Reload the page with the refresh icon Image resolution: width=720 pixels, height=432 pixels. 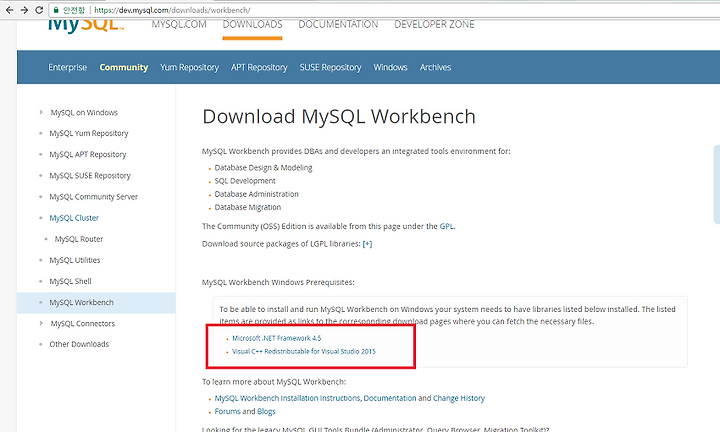click(39, 10)
